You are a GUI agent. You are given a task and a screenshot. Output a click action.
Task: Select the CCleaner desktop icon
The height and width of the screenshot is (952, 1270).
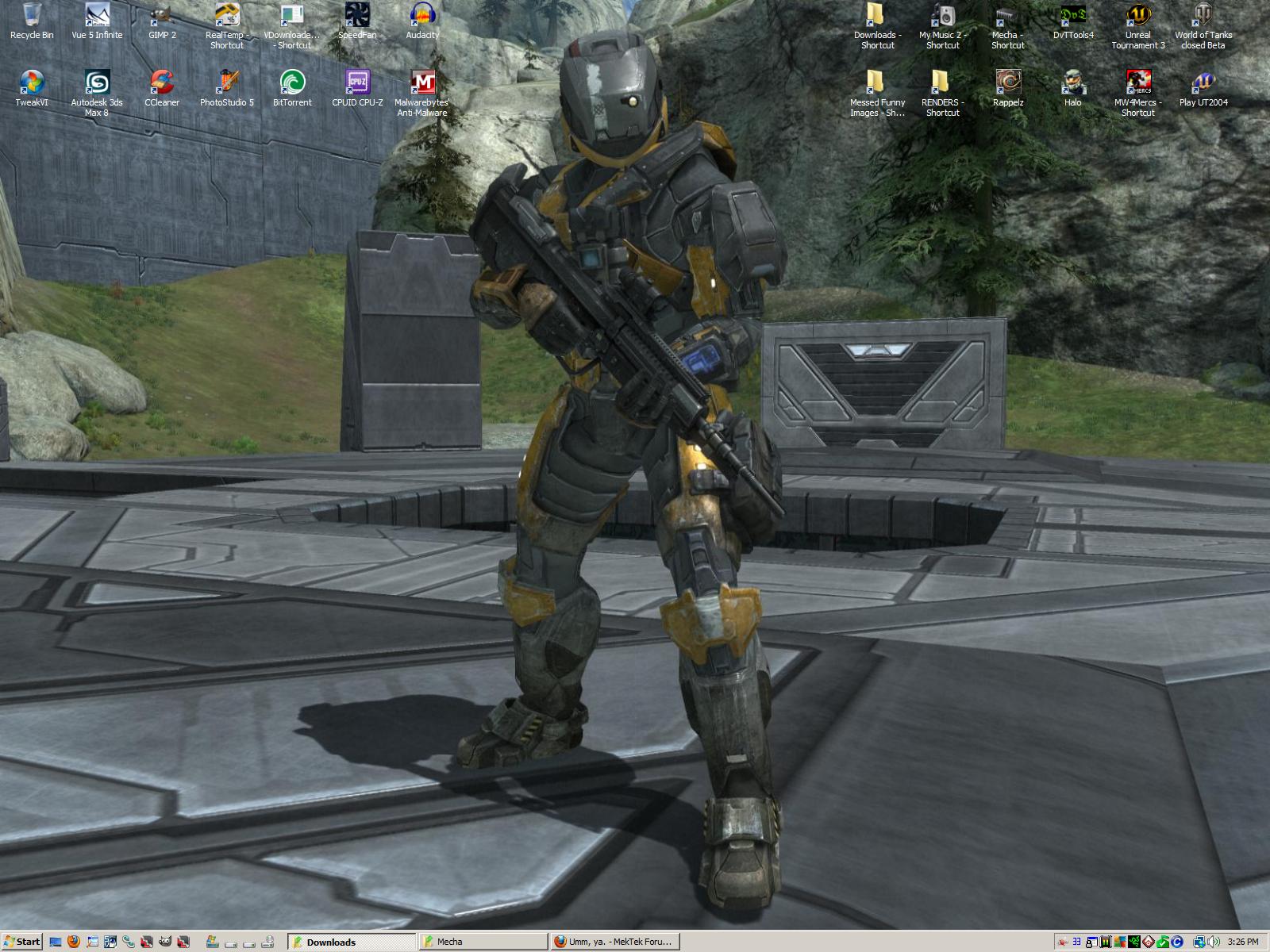point(162,88)
